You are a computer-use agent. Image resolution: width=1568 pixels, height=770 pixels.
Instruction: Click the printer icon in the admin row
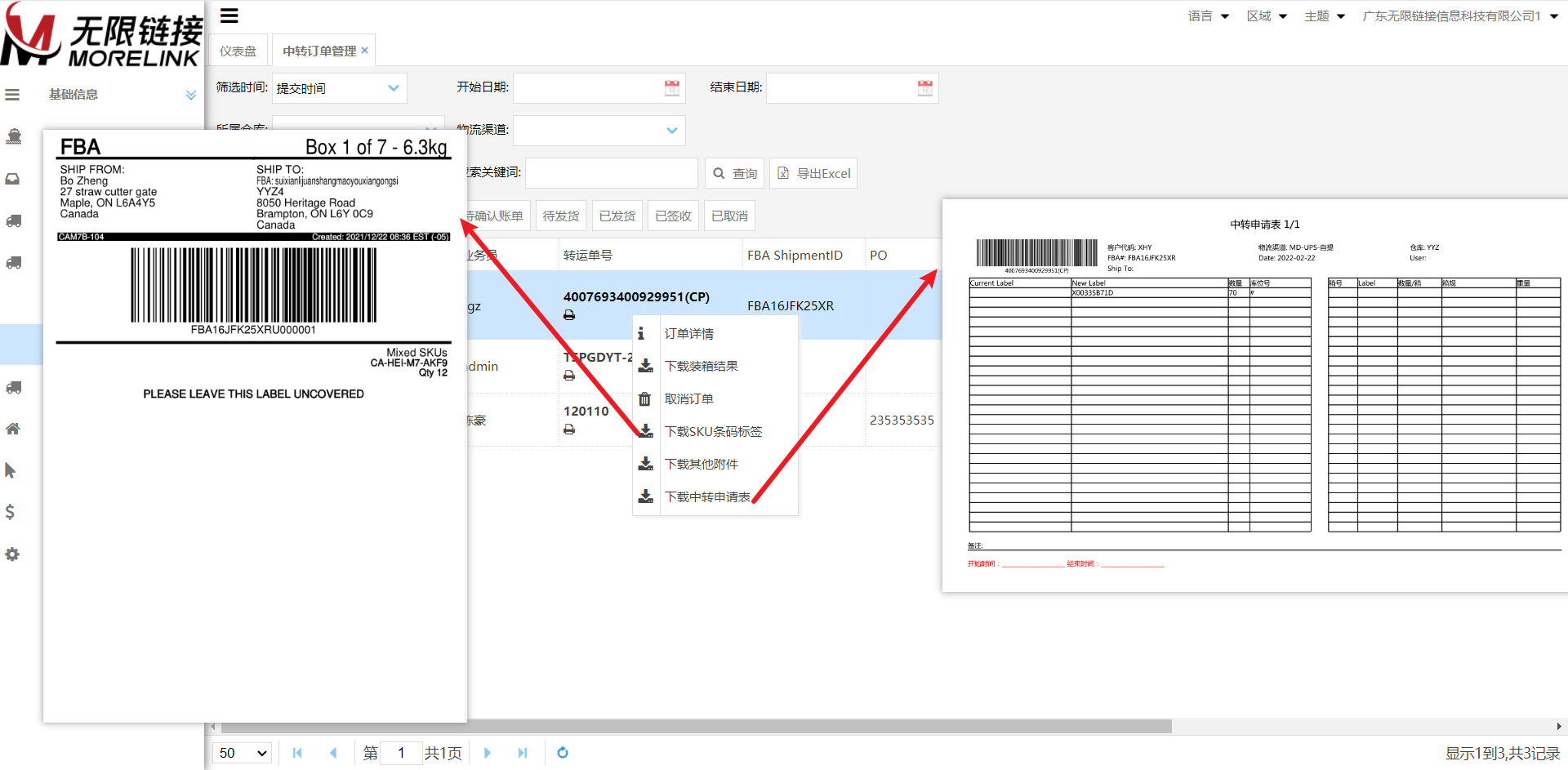click(x=569, y=376)
